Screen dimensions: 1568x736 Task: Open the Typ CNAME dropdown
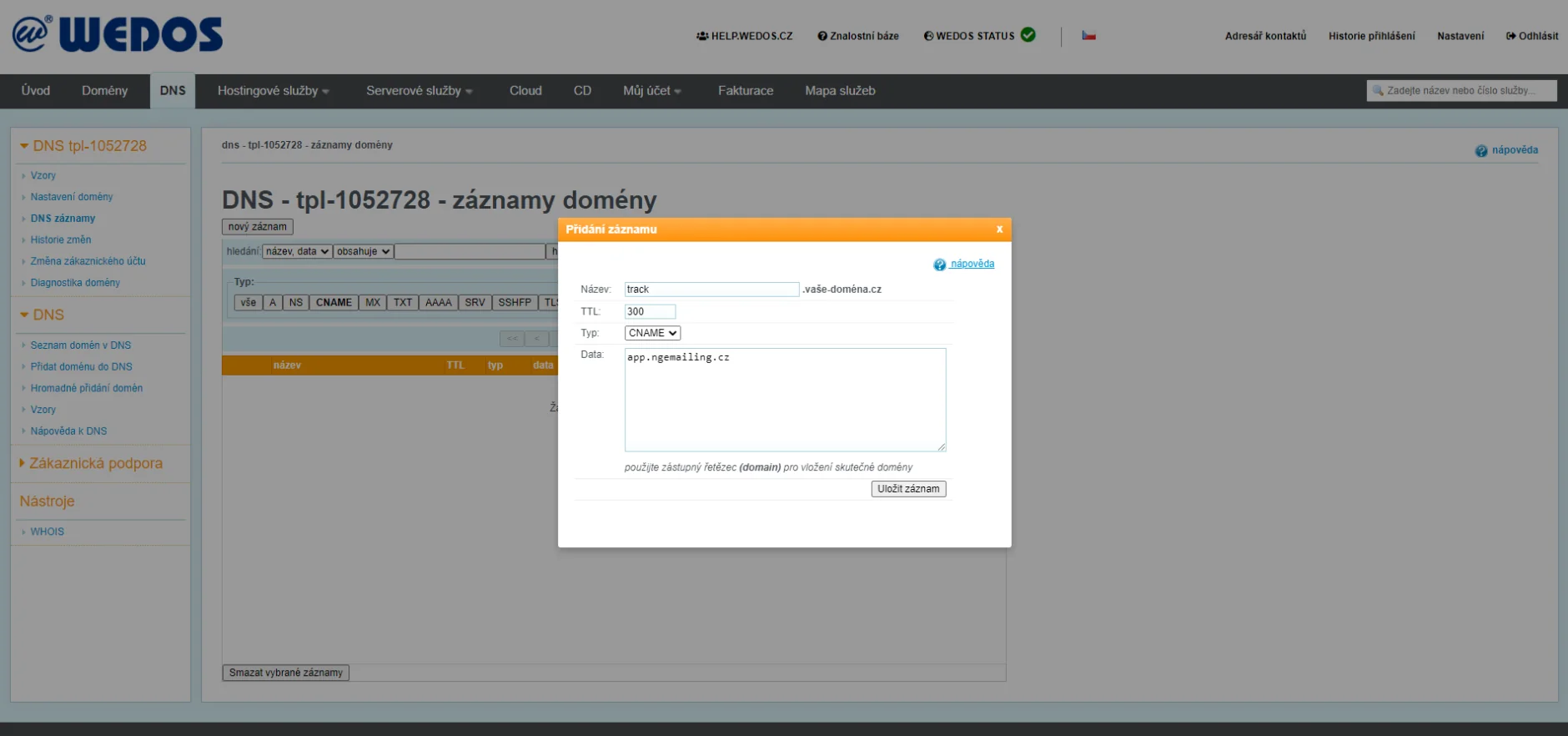tap(652, 333)
